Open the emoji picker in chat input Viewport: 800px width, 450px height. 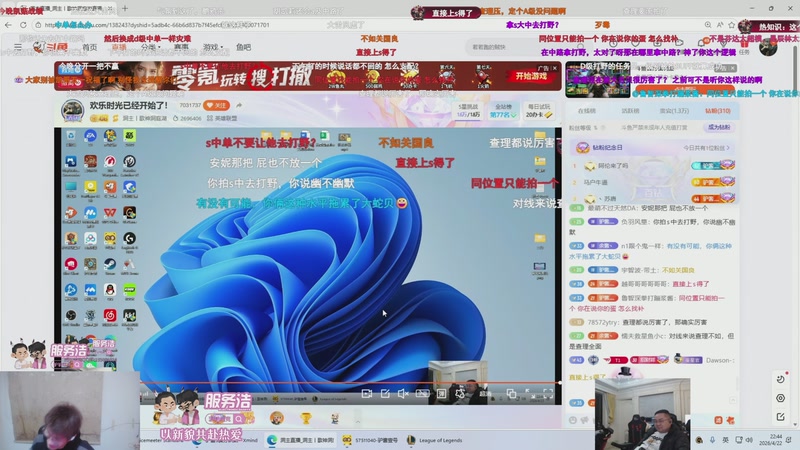[x=573, y=420]
